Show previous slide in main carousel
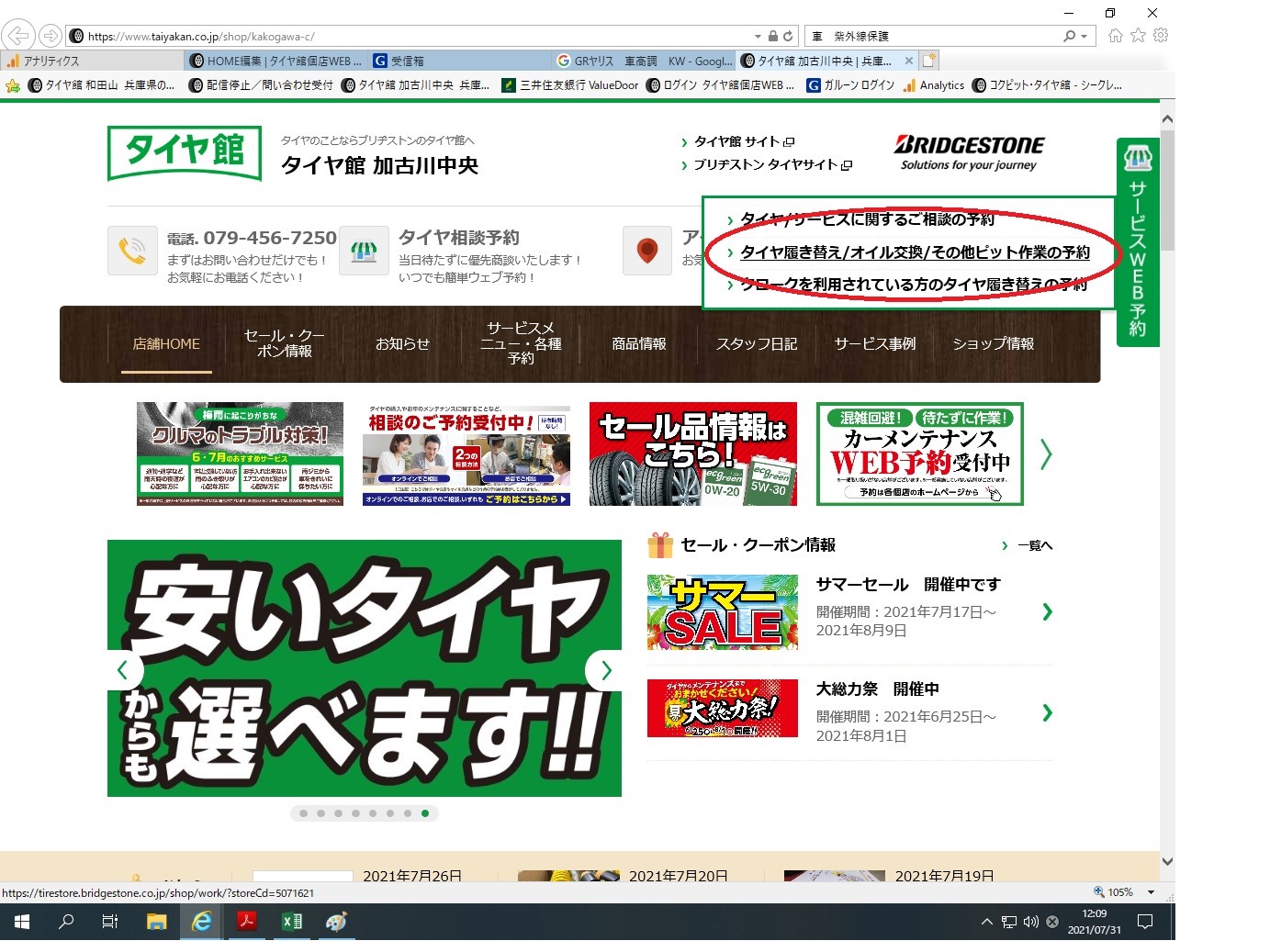 (122, 670)
